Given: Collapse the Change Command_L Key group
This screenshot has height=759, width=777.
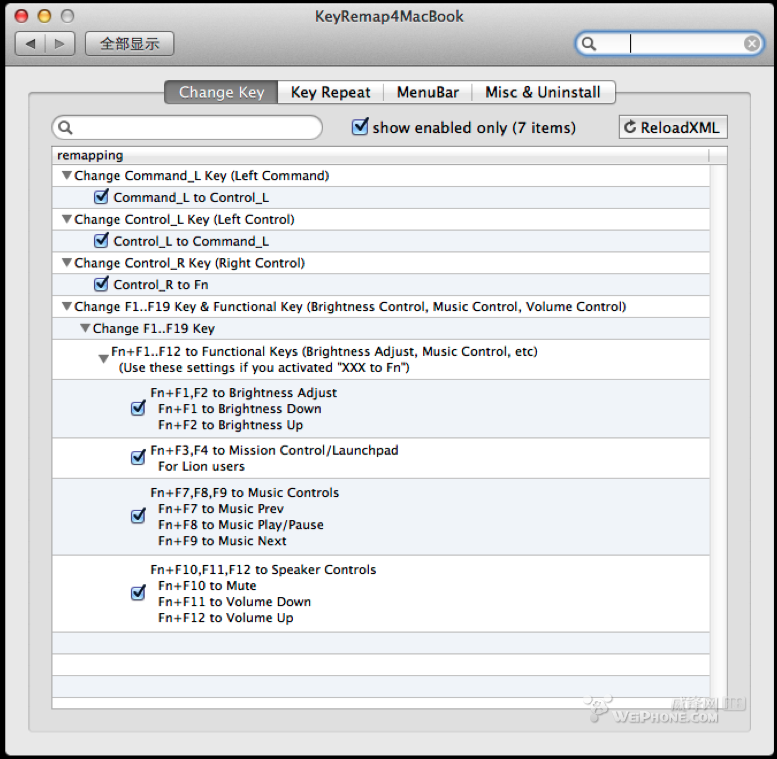Looking at the screenshot, I should coord(66,175).
